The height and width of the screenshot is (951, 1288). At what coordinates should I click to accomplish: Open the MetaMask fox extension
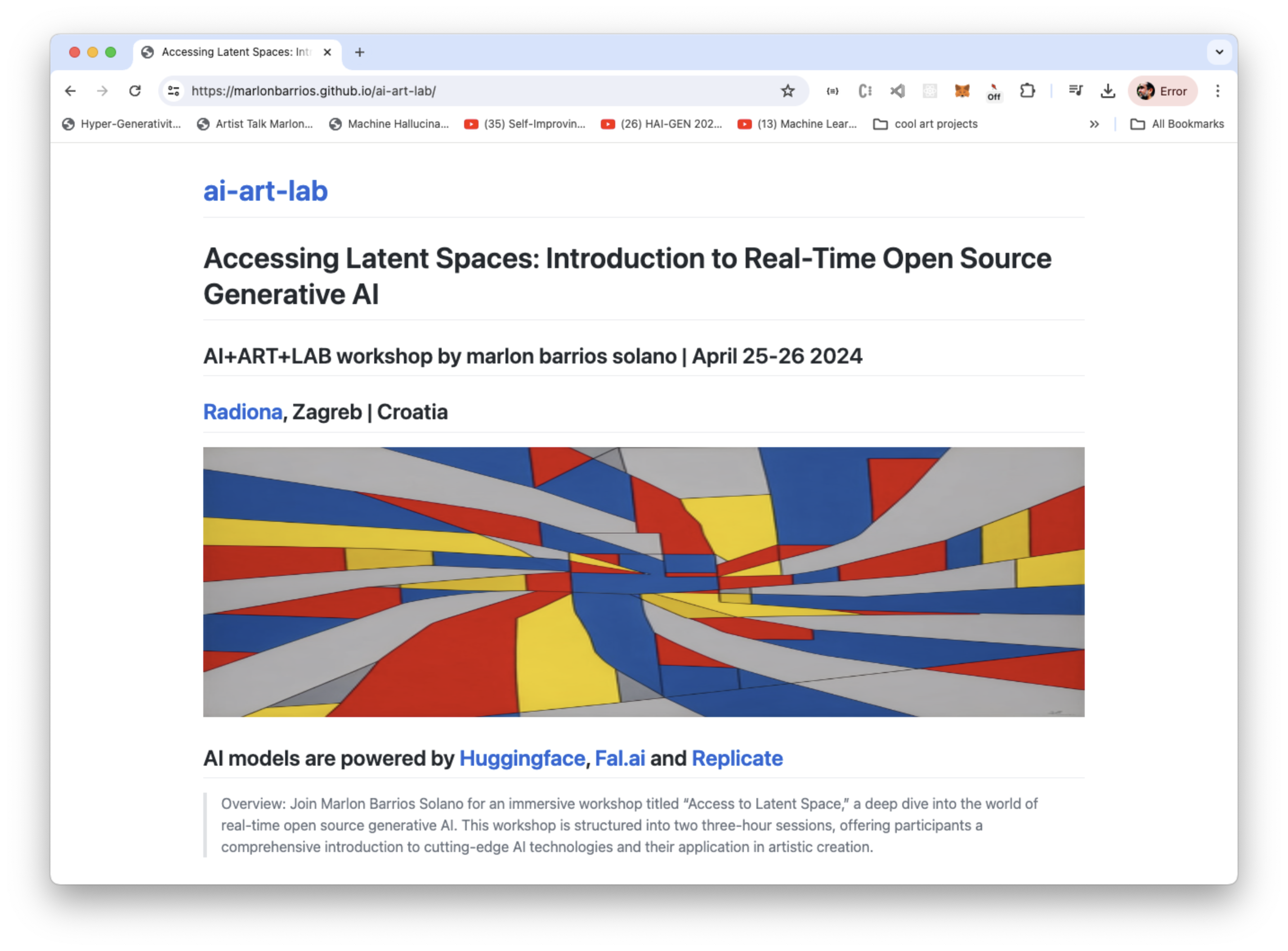pos(962,91)
